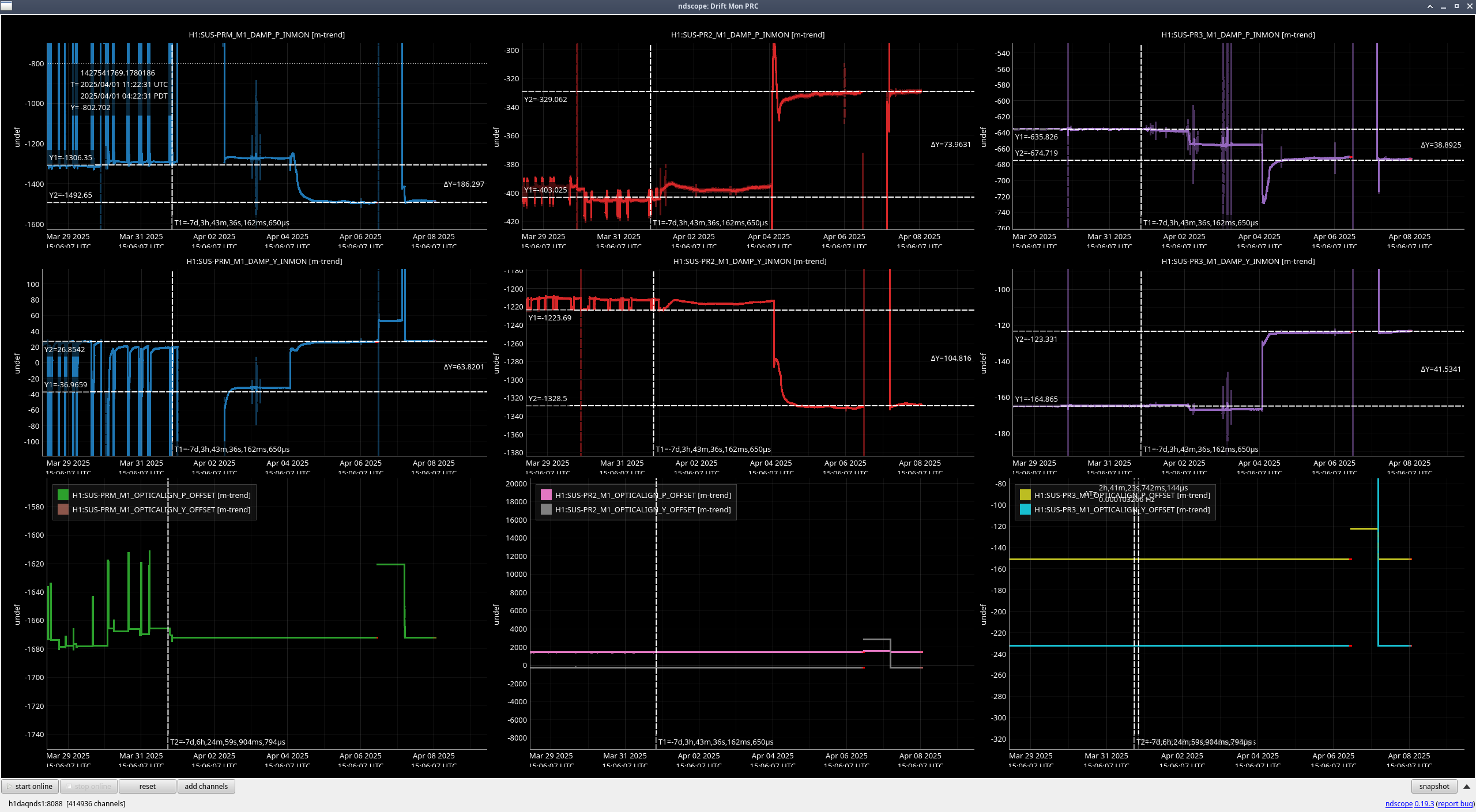The image size is (1476, 812).
Task: Click Y1=-1306.35 cursor label in PRM pitch plot
Action: [x=70, y=157]
